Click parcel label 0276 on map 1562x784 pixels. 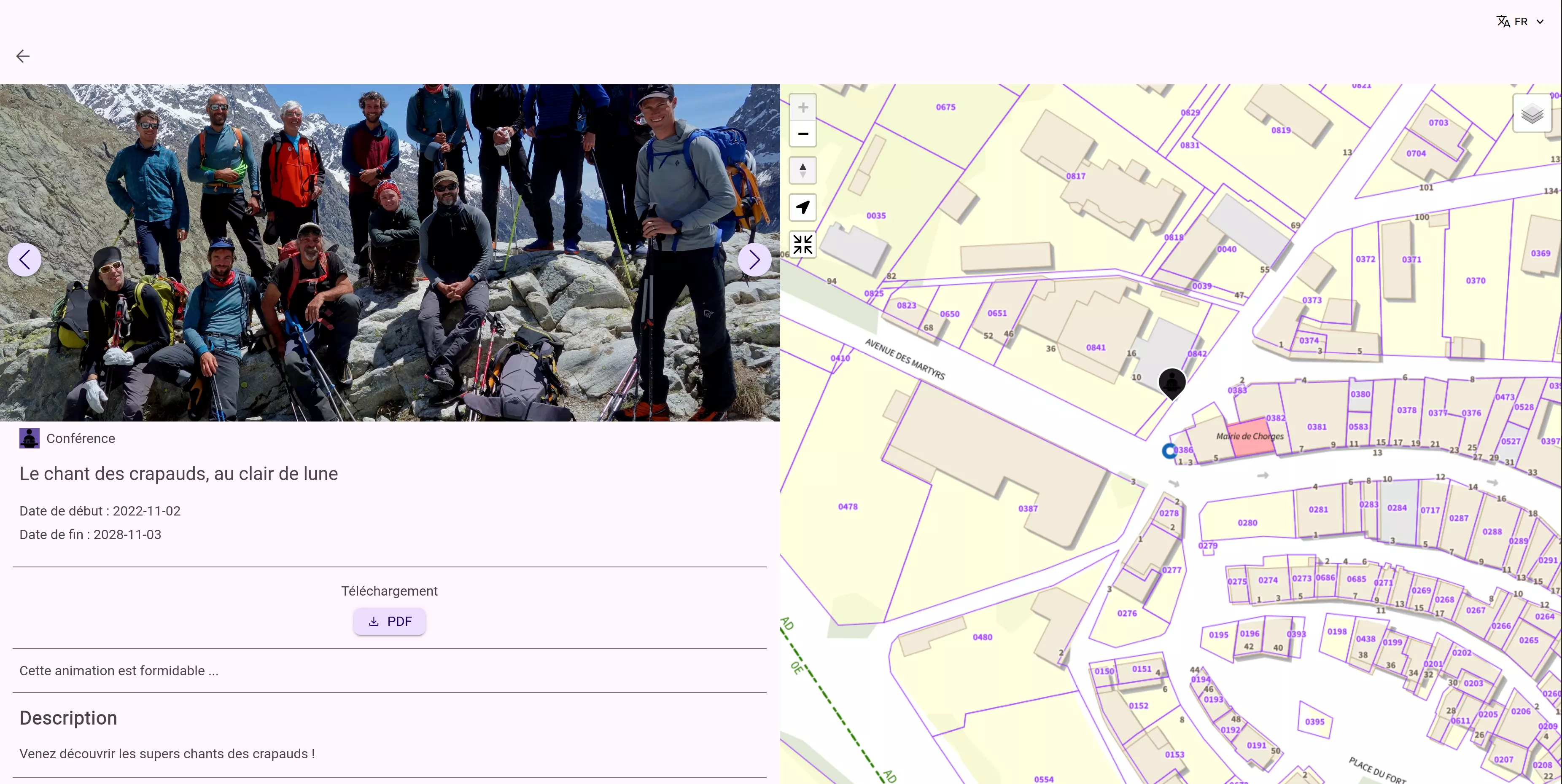click(x=1127, y=613)
